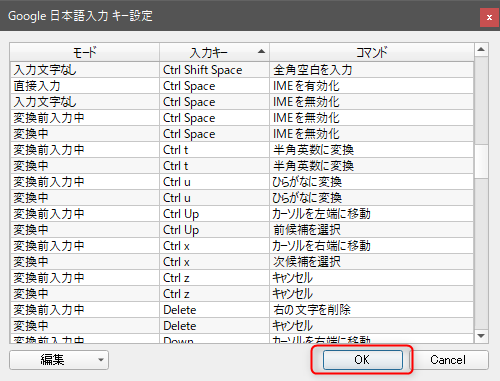Select ひらがなに変換 in 変換前入力中 row
The image size is (500, 381).
372,182
